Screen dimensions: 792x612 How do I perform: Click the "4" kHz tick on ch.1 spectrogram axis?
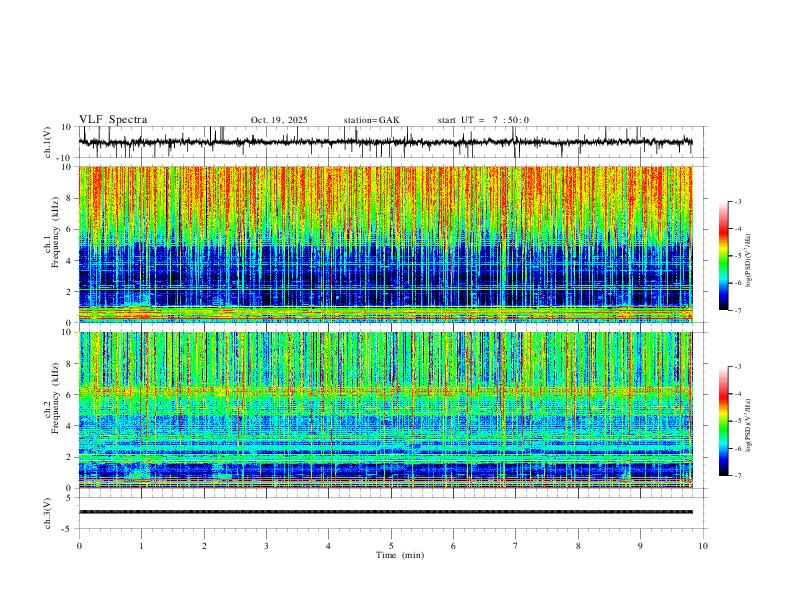tap(69, 261)
